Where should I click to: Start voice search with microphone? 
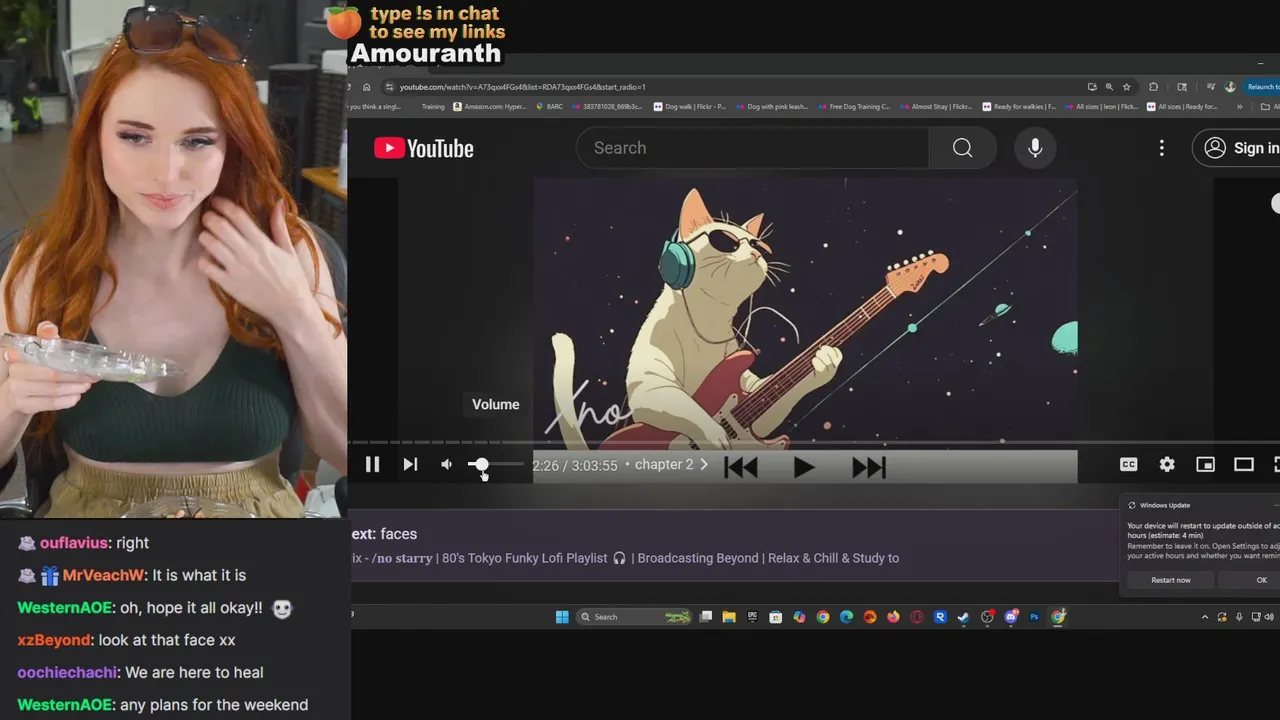[x=1035, y=148]
